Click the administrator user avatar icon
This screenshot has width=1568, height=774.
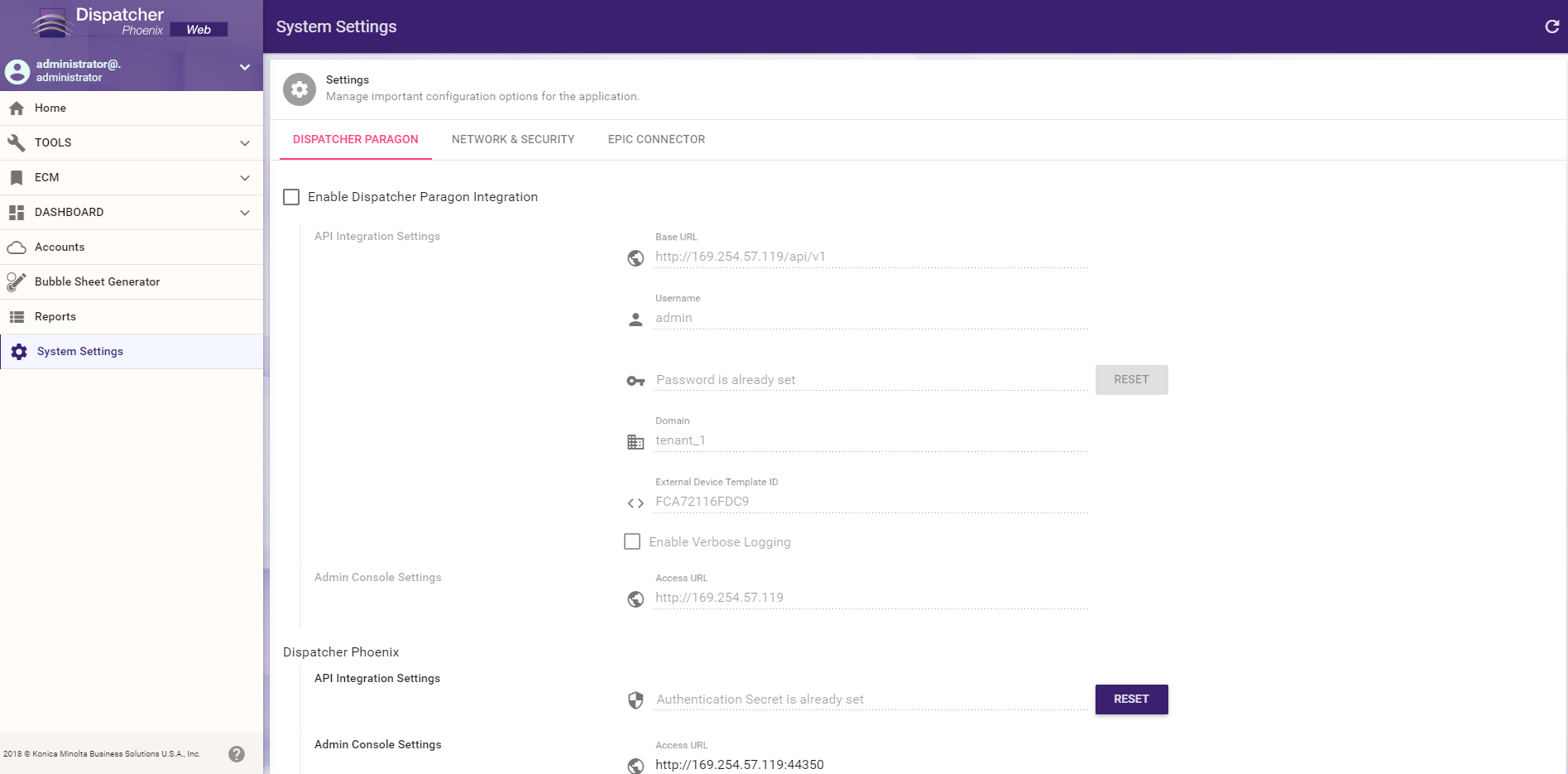point(17,71)
